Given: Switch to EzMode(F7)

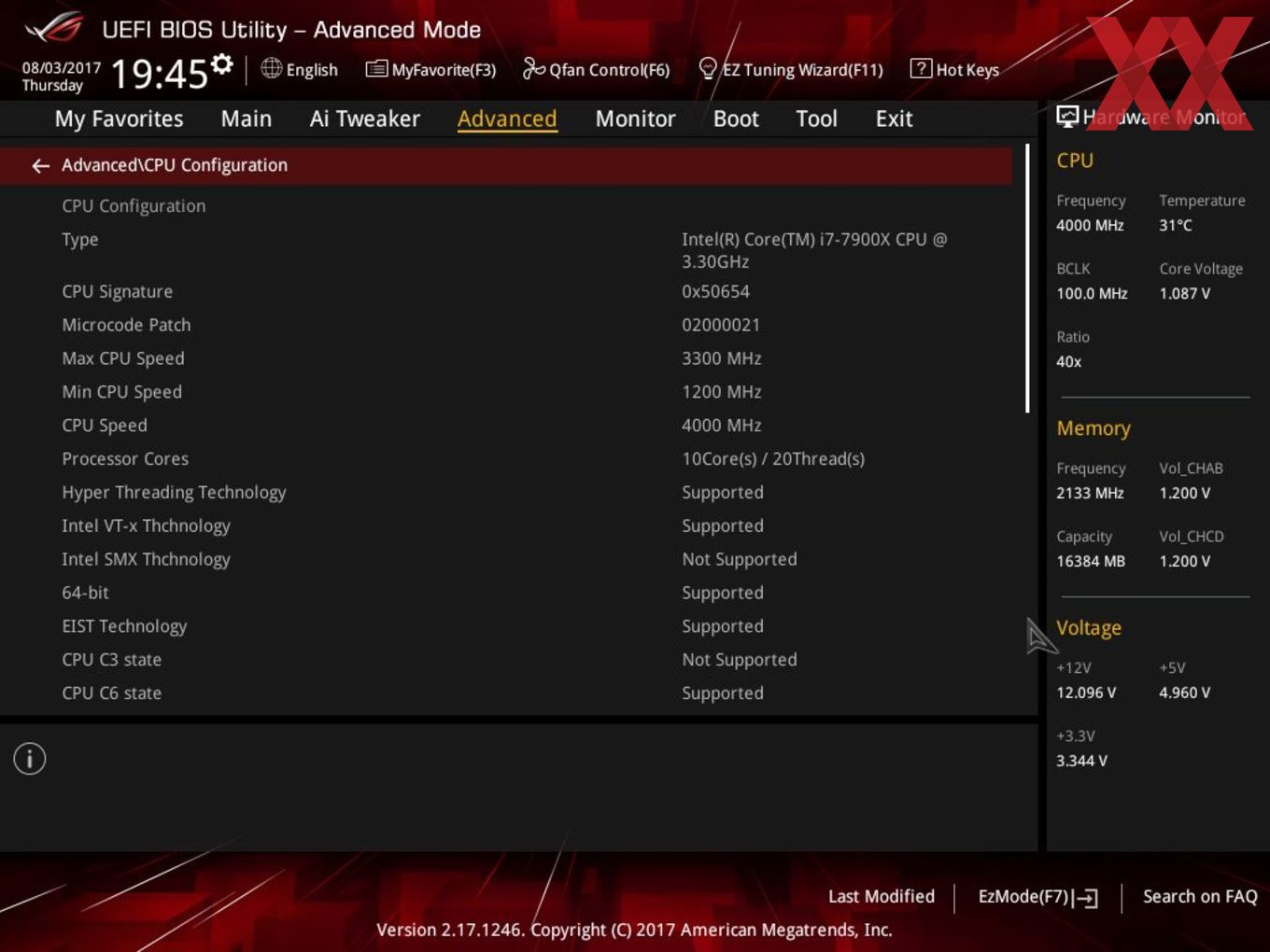Looking at the screenshot, I should click(x=1037, y=897).
